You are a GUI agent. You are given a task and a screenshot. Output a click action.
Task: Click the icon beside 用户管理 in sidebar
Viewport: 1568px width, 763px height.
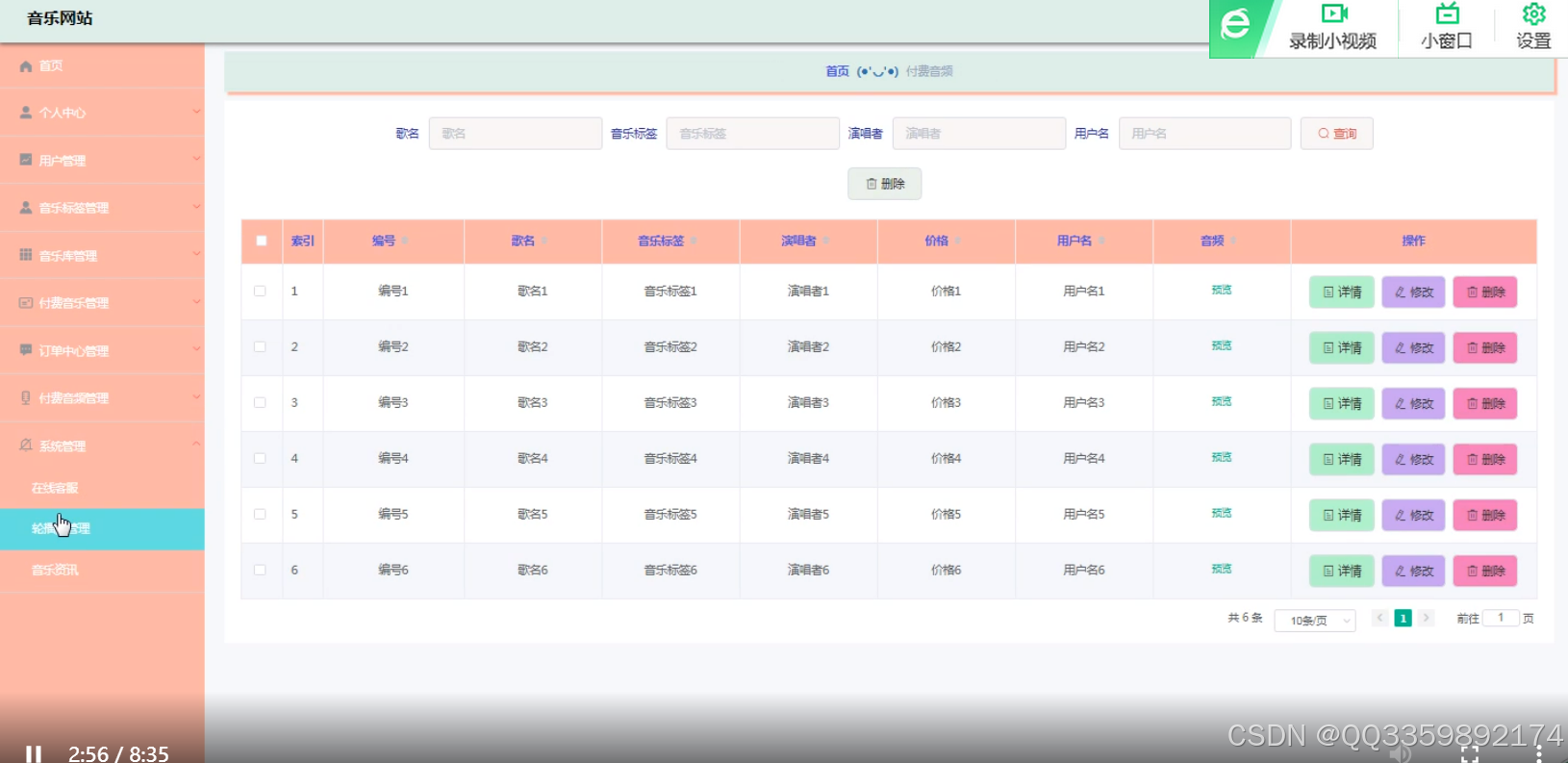tap(26, 160)
